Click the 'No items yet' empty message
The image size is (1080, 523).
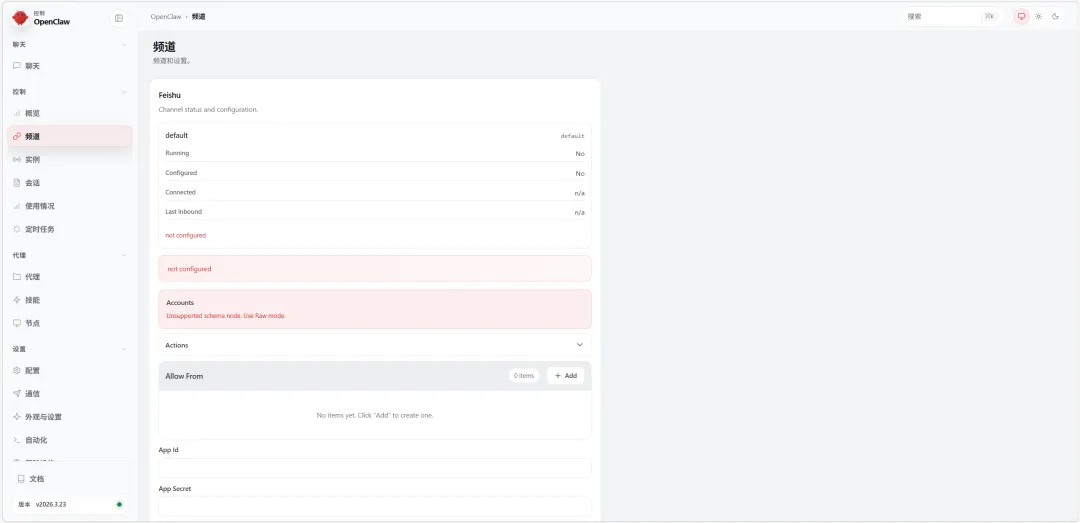[x=375, y=416]
